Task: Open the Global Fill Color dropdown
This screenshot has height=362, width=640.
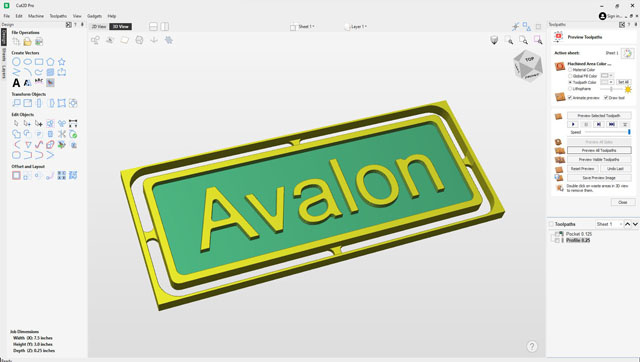Action: pos(611,76)
